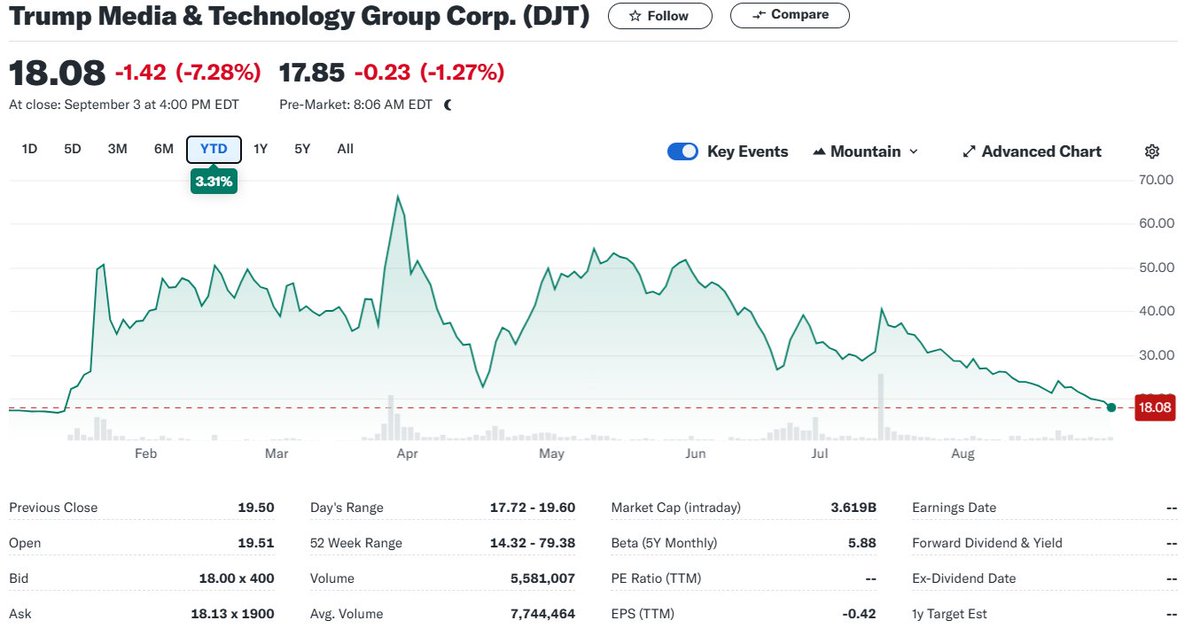Open chart settings gear icon

1152,152
